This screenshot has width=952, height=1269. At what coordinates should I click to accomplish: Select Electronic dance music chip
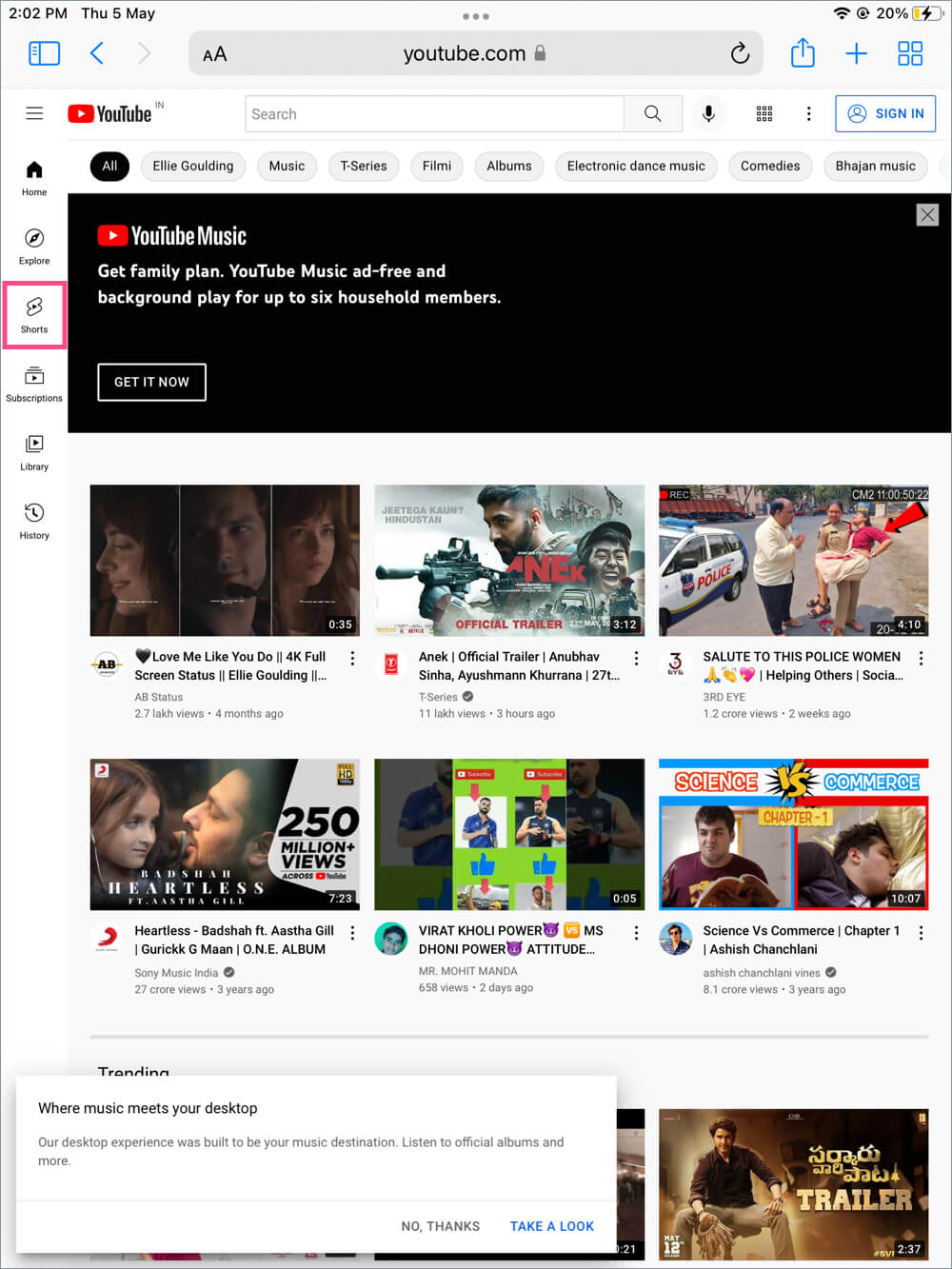tap(636, 166)
